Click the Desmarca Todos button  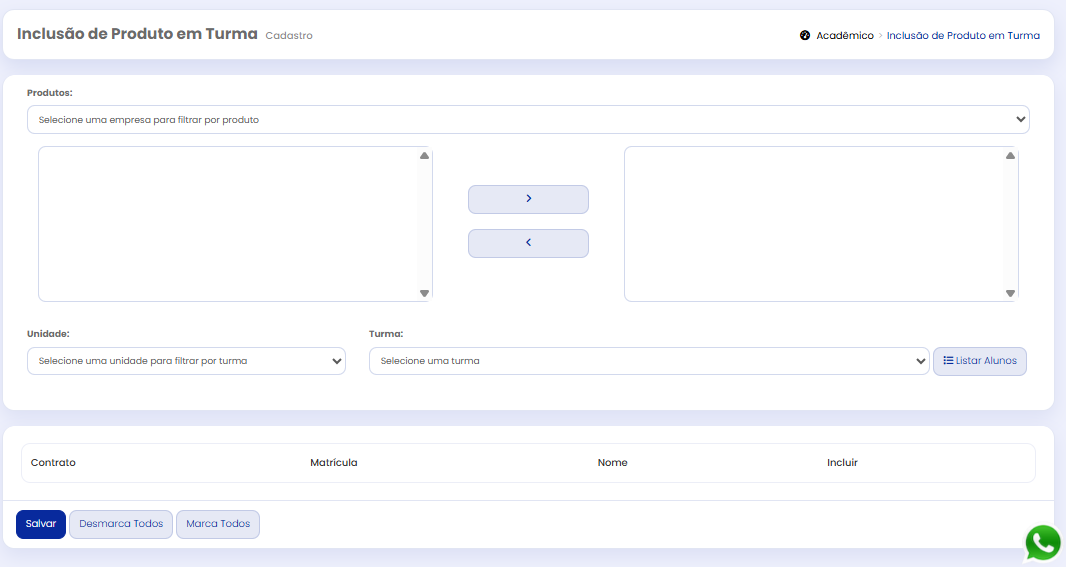121,524
